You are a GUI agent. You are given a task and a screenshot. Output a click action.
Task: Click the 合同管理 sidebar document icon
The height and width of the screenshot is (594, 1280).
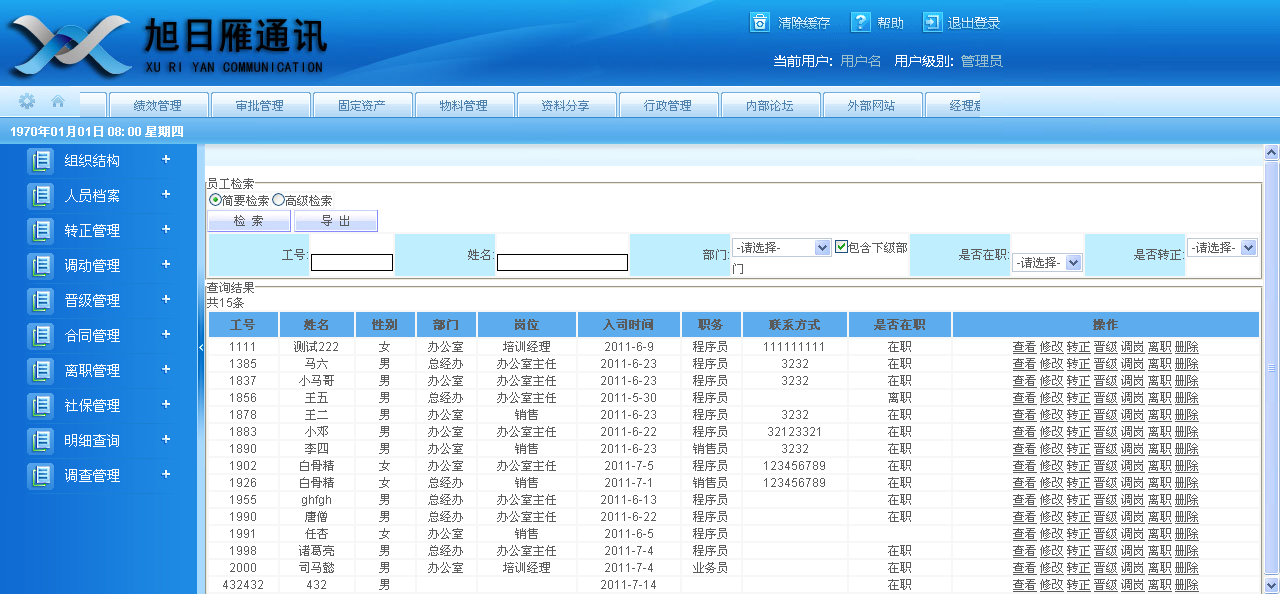click(40, 336)
